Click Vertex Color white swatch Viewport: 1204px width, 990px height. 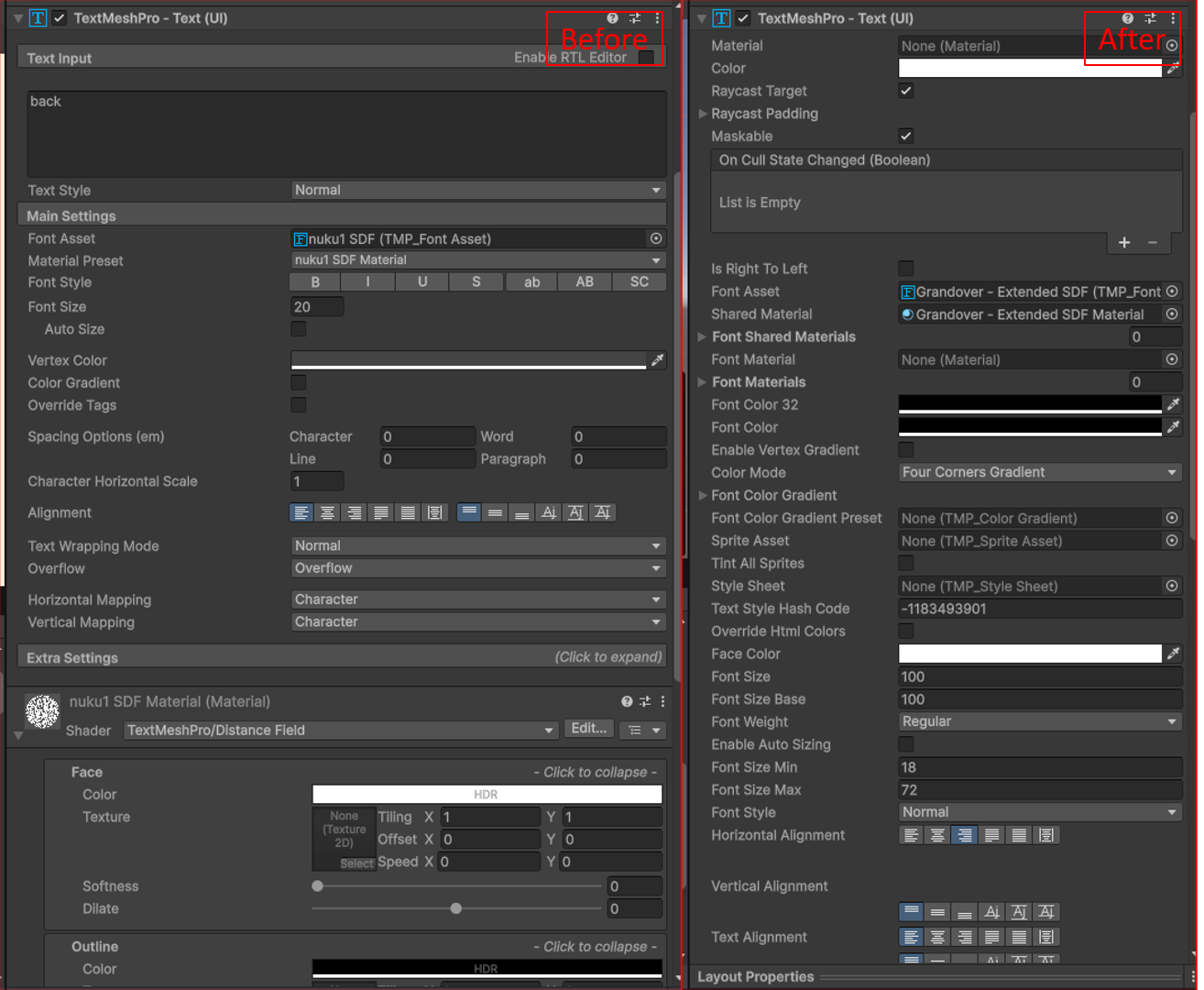point(468,360)
